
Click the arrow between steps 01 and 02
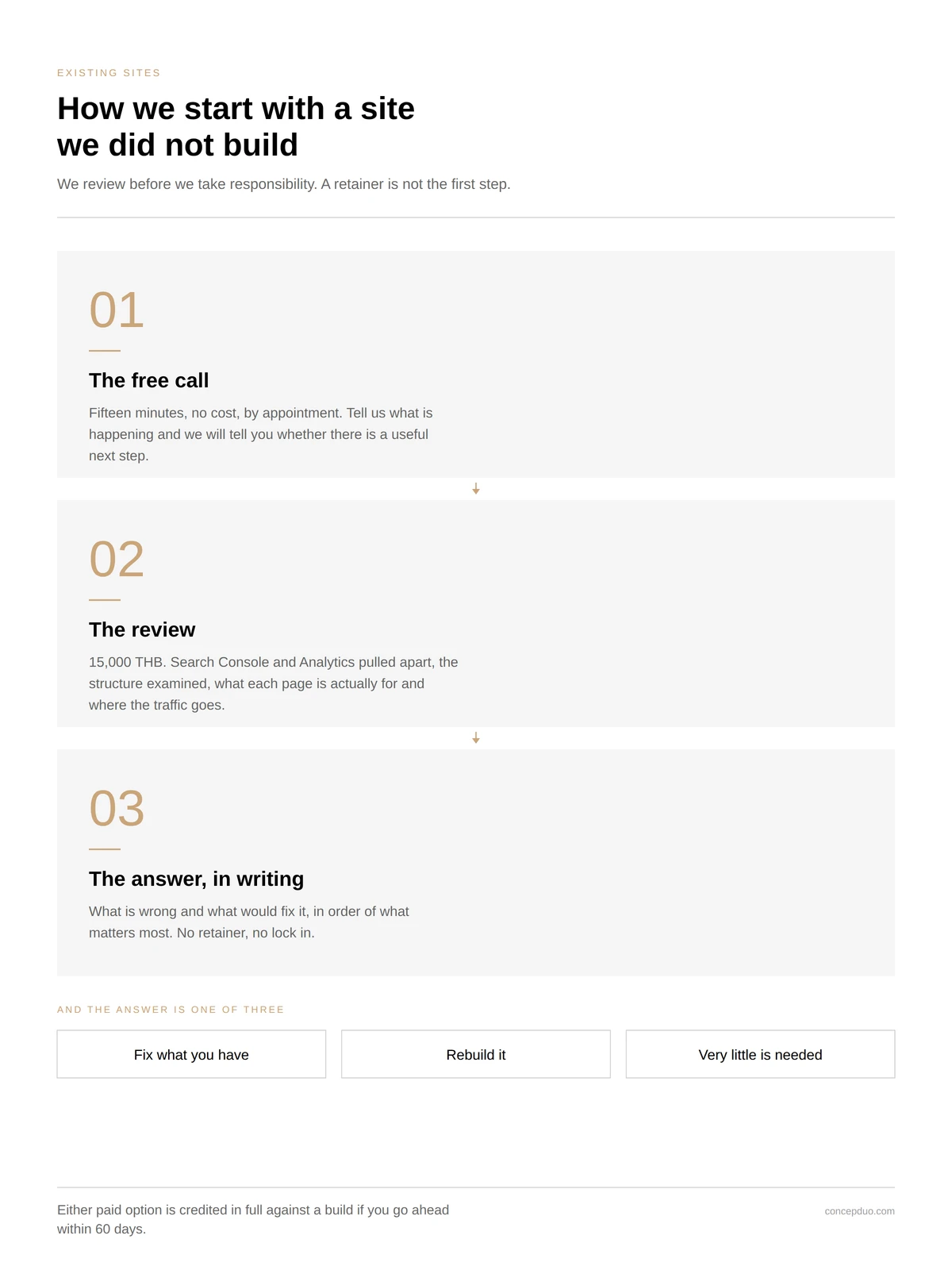(476, 489)
